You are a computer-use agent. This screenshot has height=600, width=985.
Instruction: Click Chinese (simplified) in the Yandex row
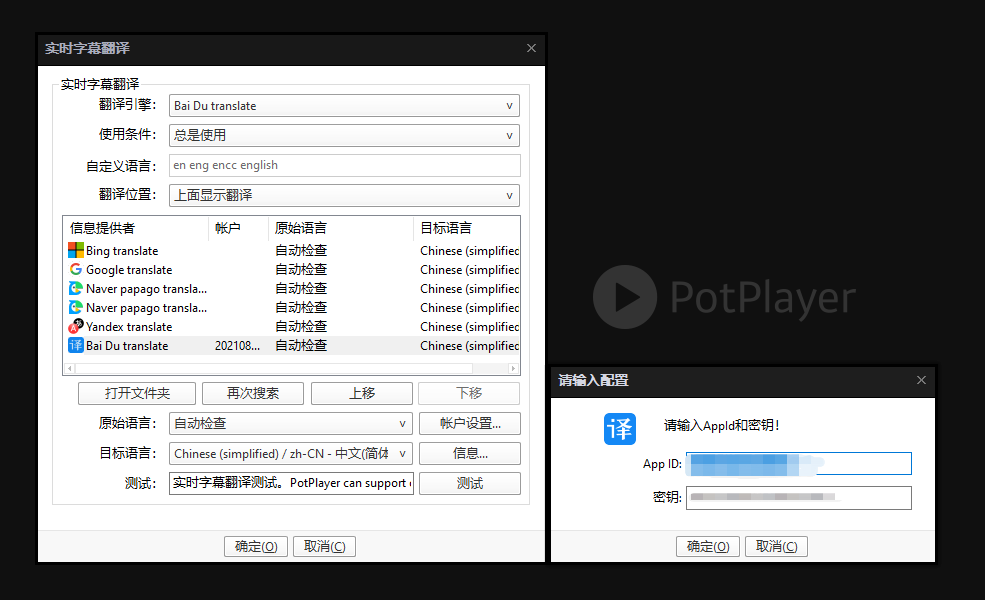click(x=469, y=327)
